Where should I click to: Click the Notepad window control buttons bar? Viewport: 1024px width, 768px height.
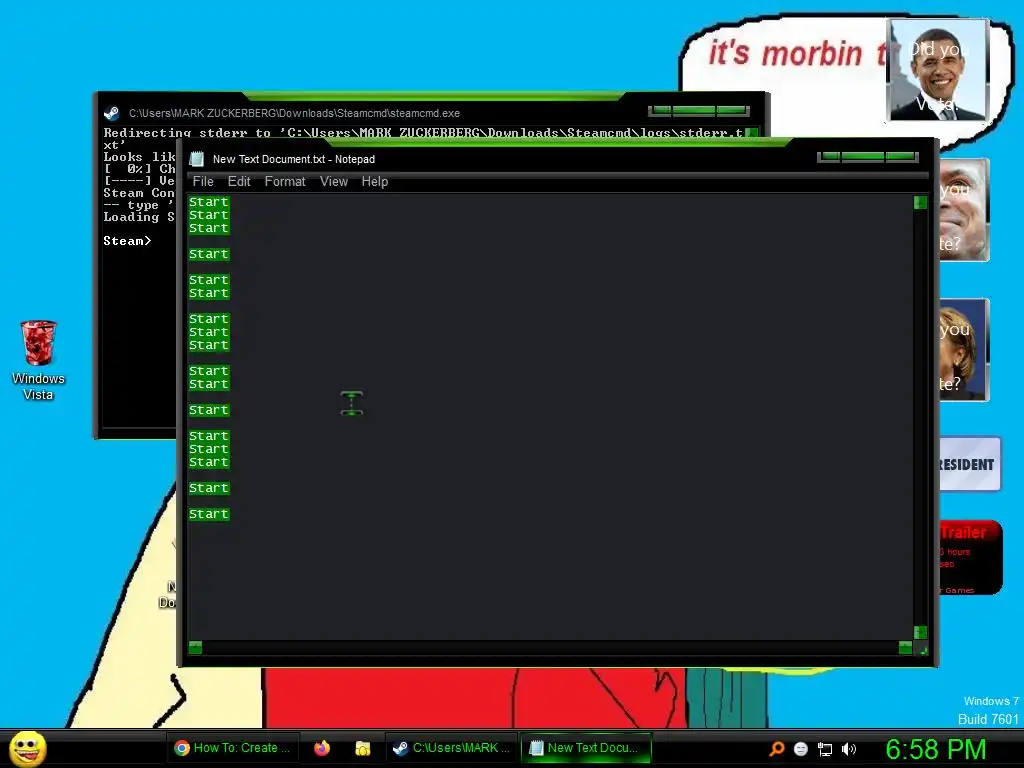coord(867,157)
